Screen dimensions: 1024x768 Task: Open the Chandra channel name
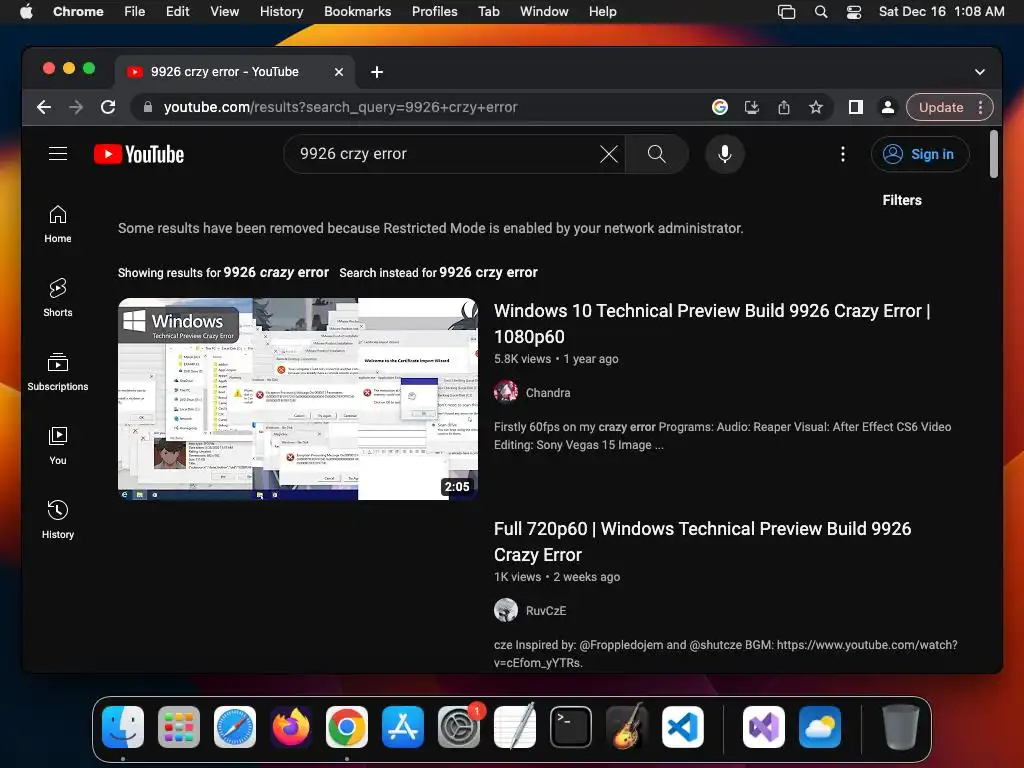(x=548, y=392)
